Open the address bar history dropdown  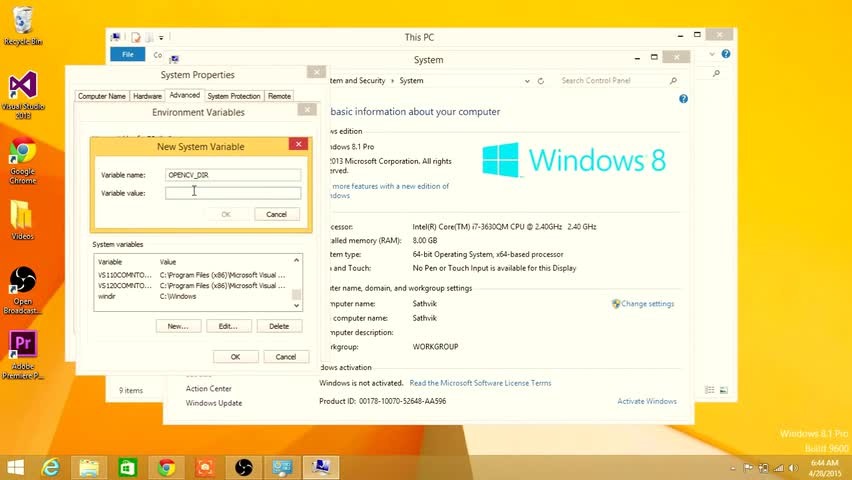click(527, 80)
